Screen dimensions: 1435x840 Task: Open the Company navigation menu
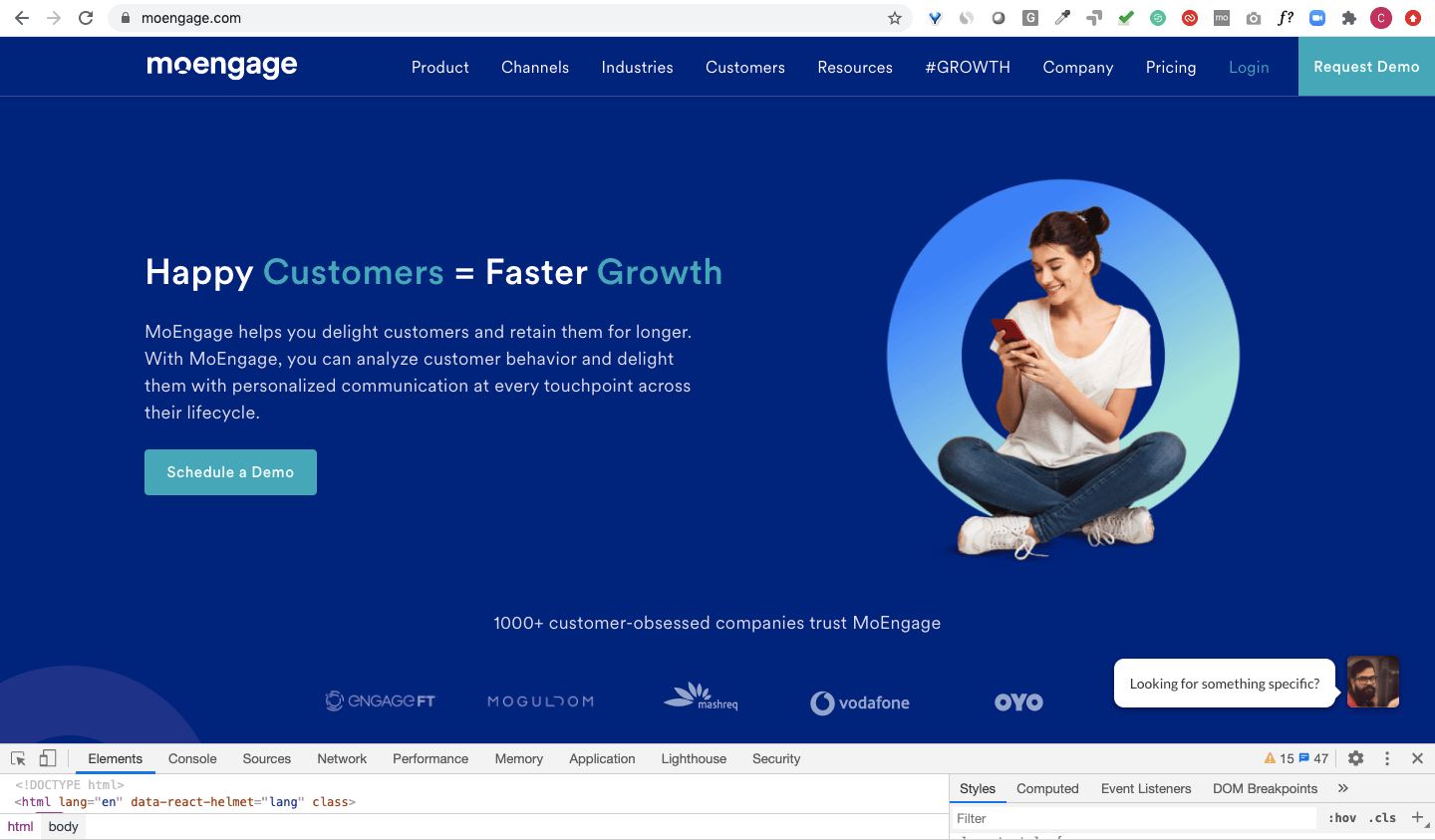click(1078, 67)
